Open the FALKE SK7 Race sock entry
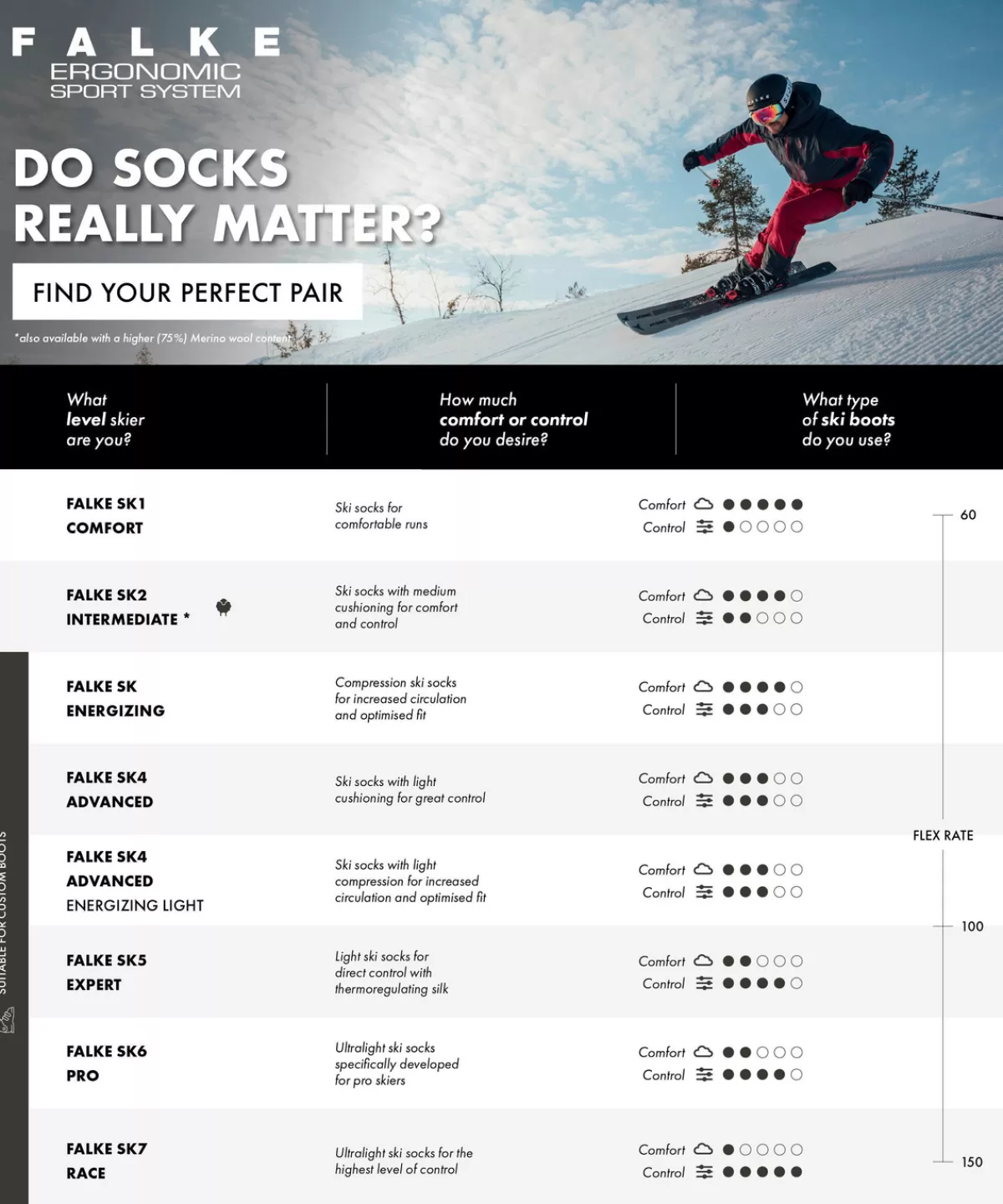This screenshot has width=1003, height=1204. click(x=106, y=1161)
